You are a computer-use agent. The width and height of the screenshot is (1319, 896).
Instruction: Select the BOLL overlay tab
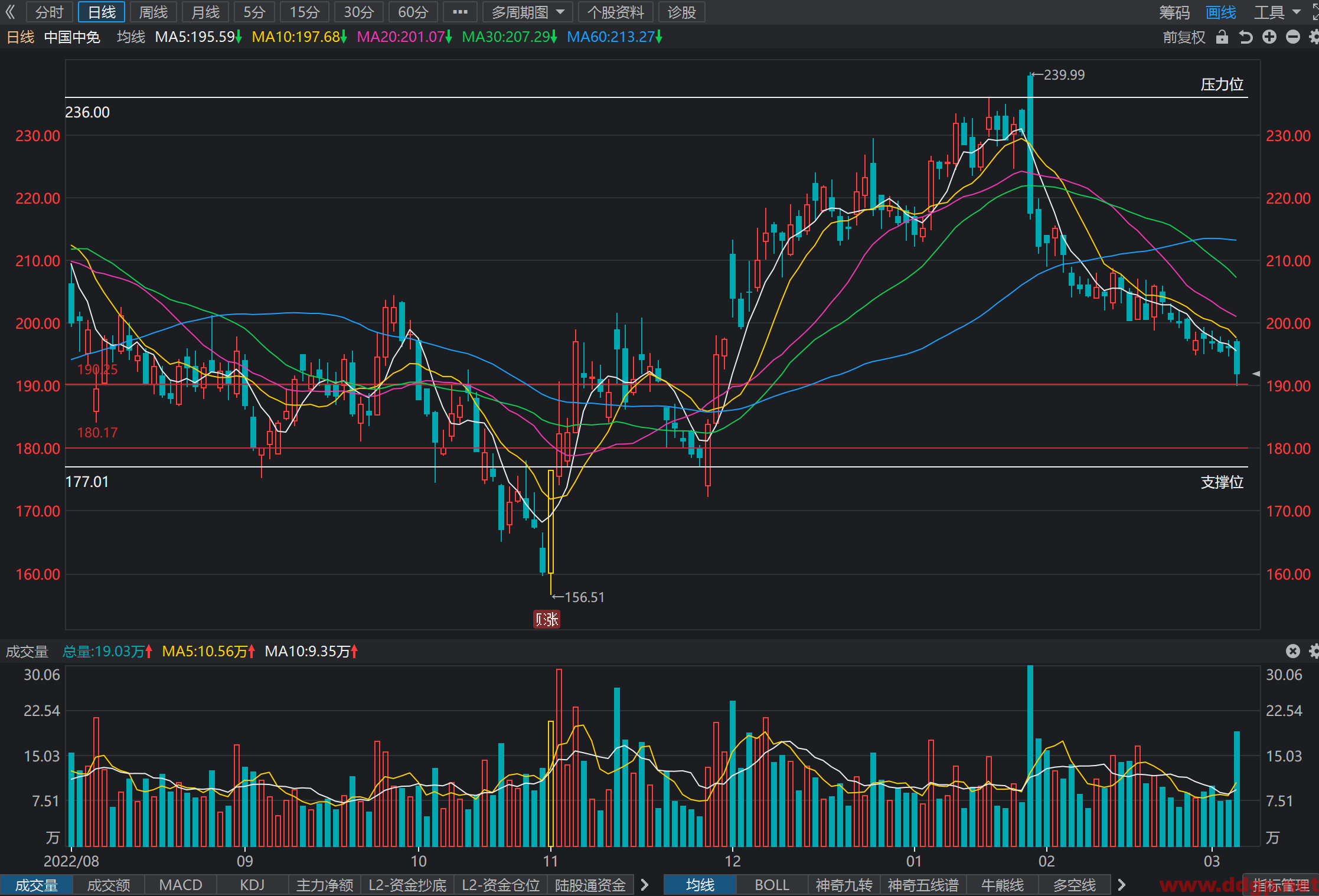772,885
